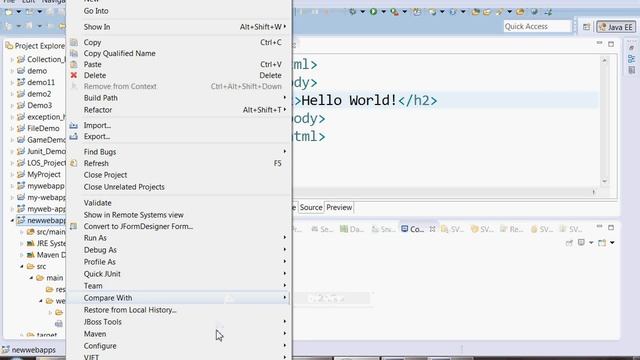Click the red Delete X icon
Viewport: 640px width, 360px height.
tap(74, 75)
